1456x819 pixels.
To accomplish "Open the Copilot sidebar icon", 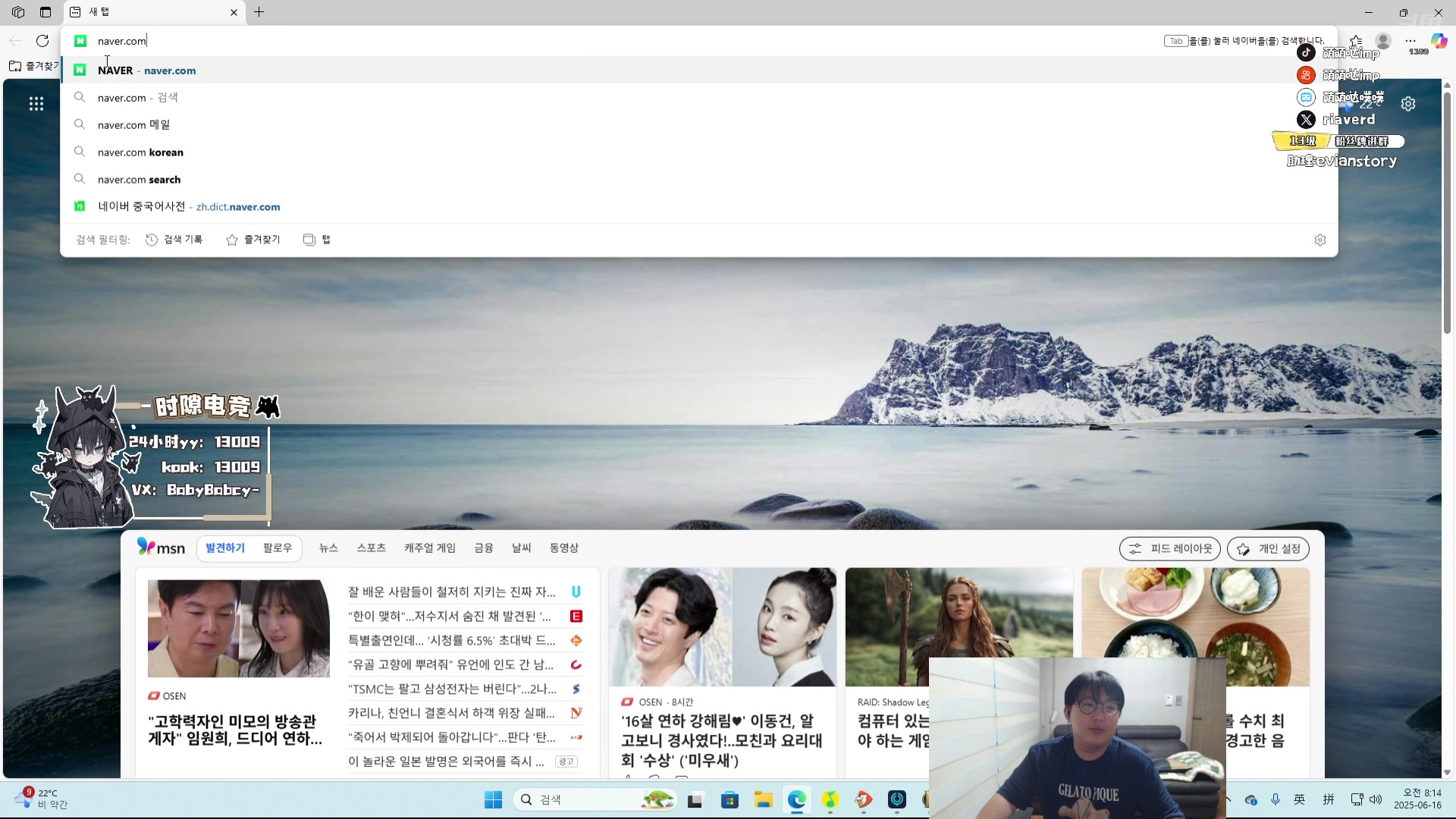I will click(1439, 41).
